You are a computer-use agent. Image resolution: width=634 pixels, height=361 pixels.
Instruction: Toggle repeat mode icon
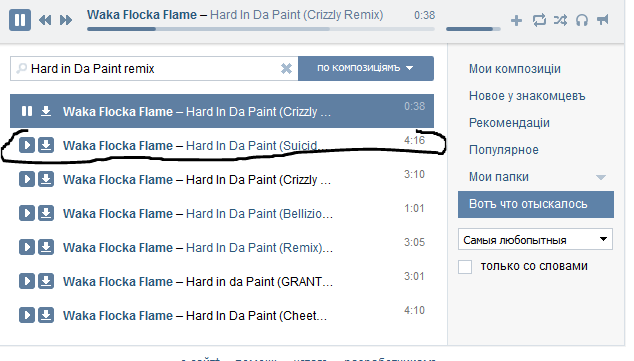pos(539,20)
